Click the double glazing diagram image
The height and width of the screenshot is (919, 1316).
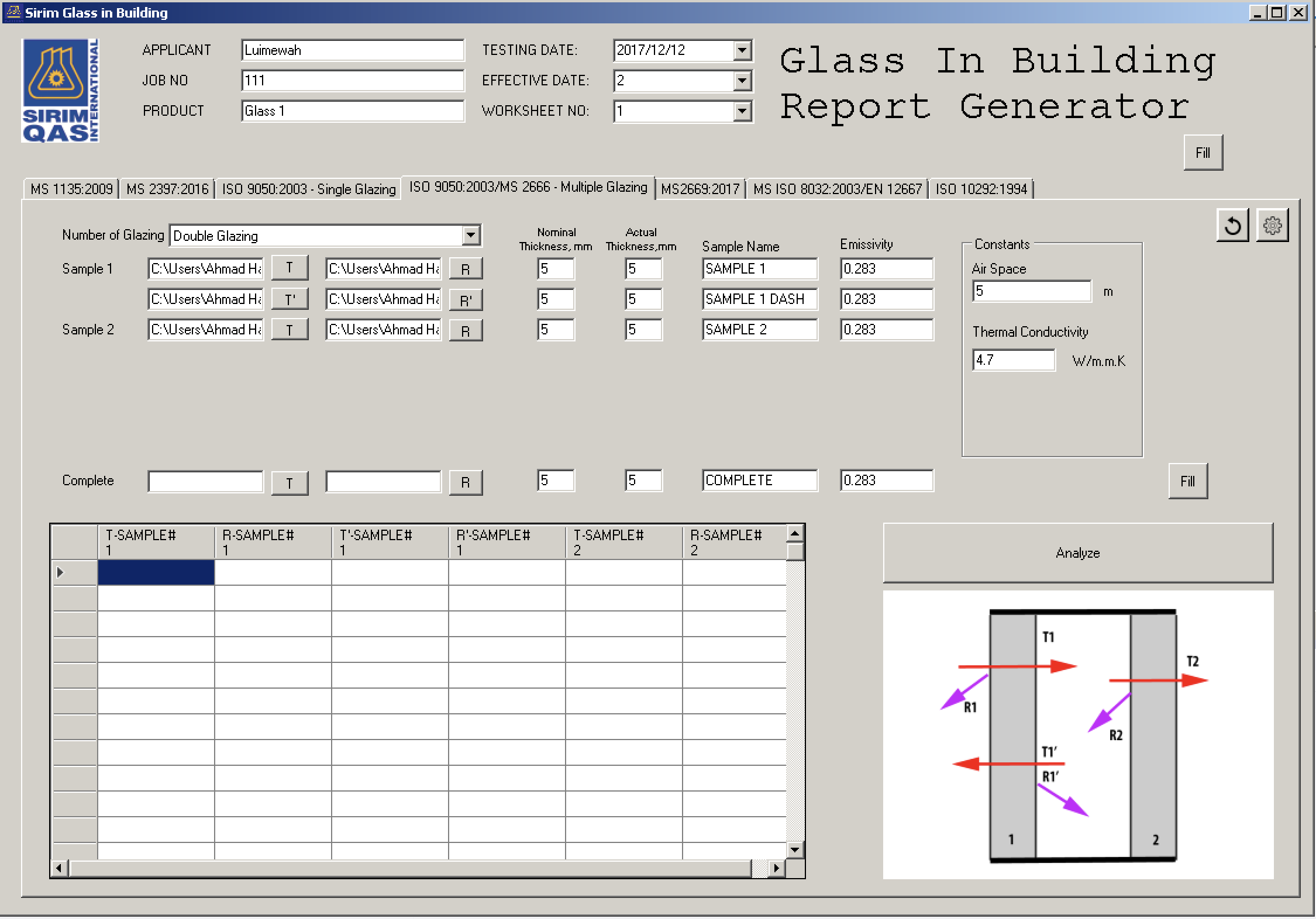click(x=1077, y=734)
